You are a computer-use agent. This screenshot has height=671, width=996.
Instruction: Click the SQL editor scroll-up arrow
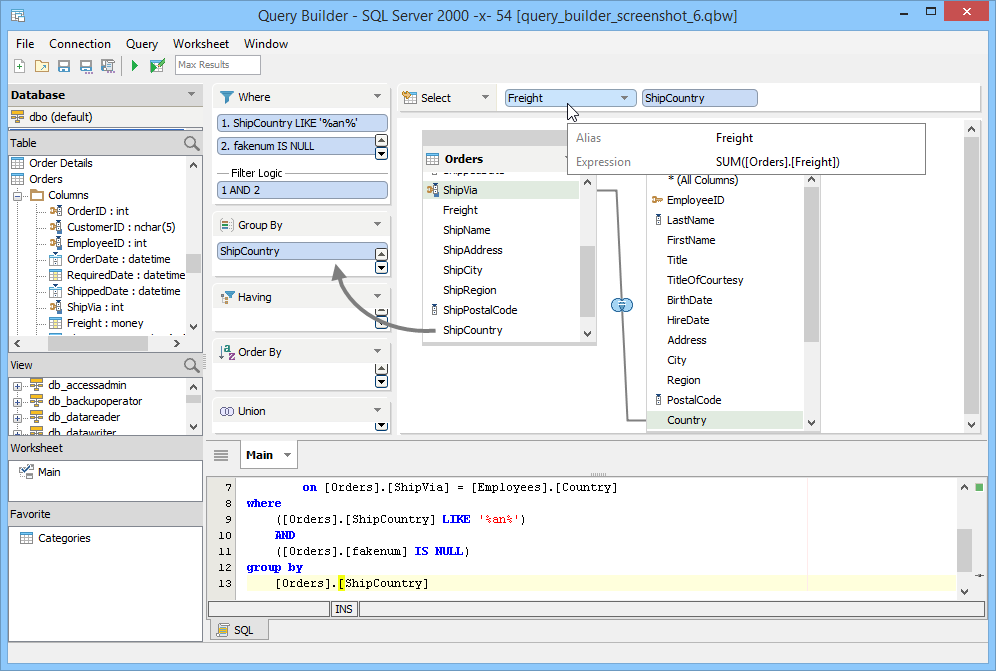coord(964,487)
